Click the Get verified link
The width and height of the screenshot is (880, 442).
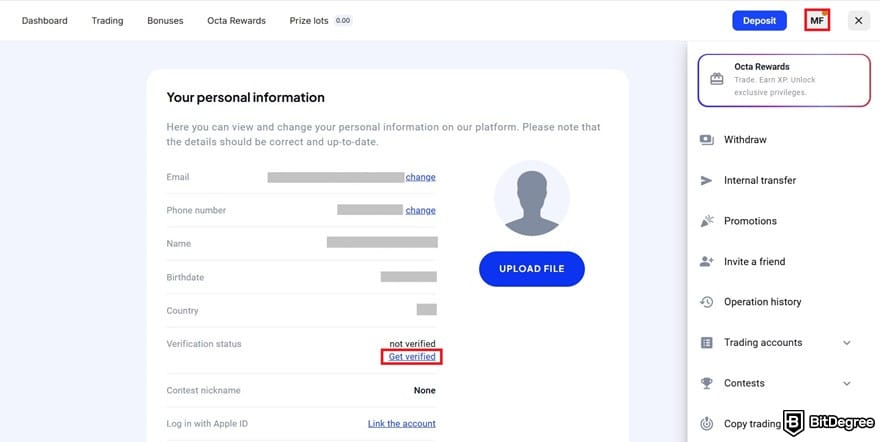coord(412,357)
